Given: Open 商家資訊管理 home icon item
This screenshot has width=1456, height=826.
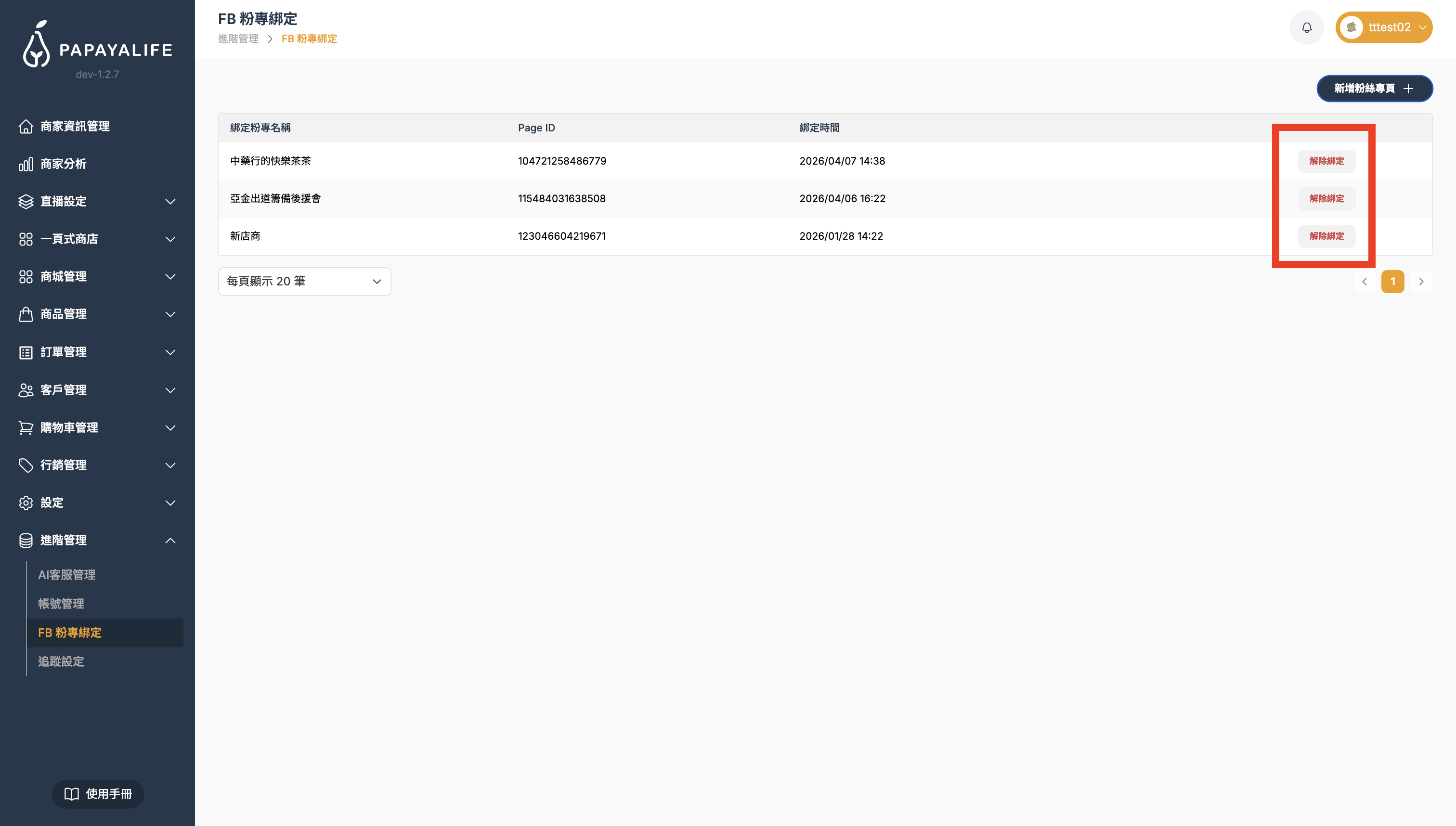Looking at the screenshot, I should pos(26,126).
